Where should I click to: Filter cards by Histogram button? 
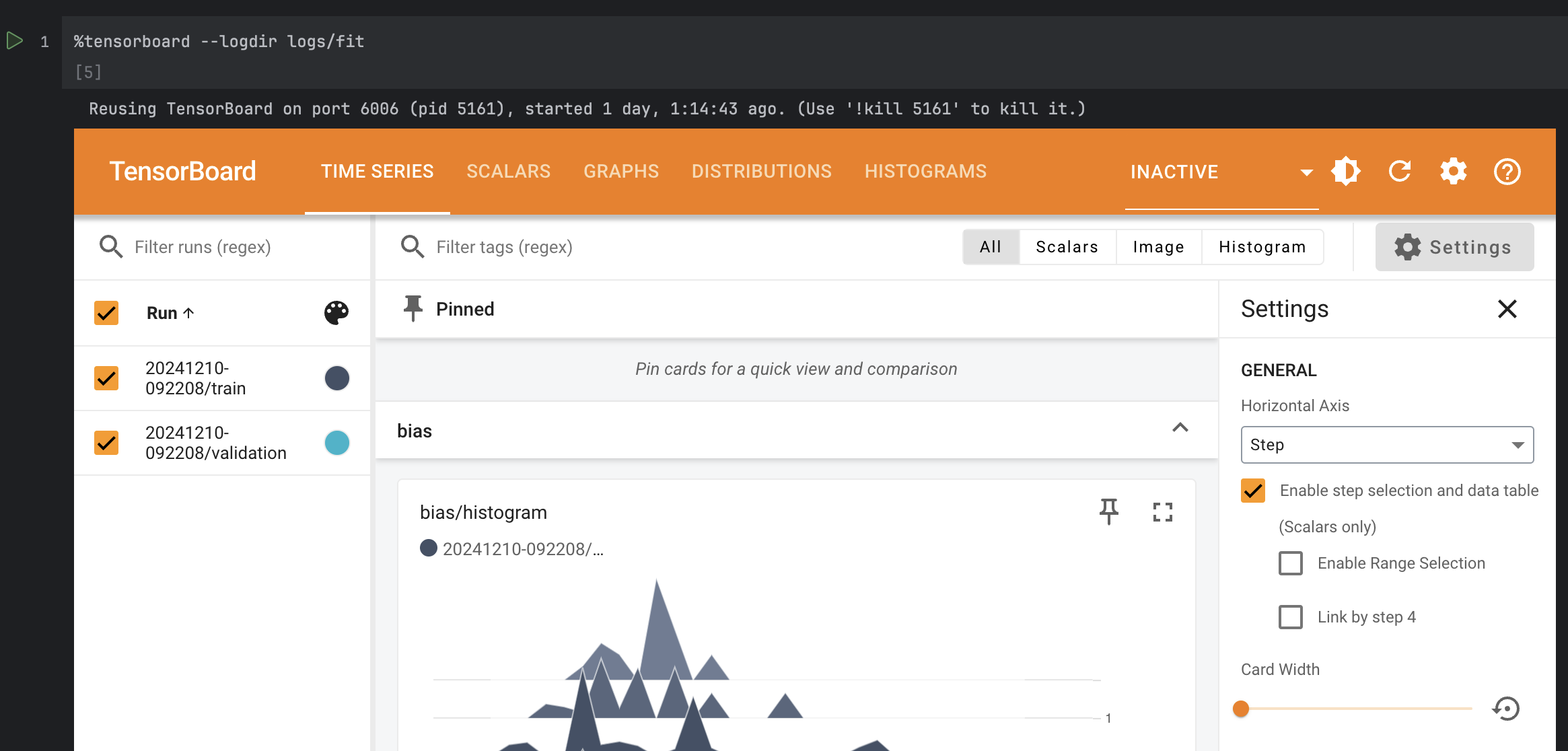tap(1262, 247)
